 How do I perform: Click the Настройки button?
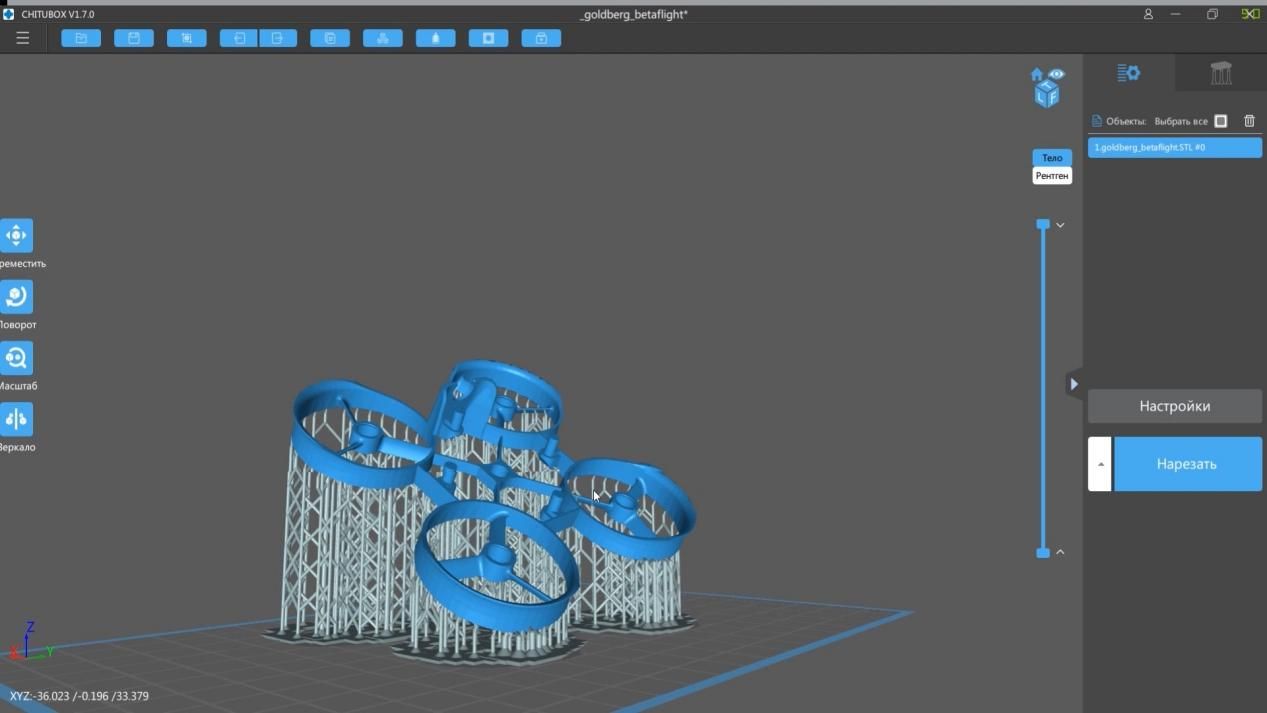[1174, 406]
